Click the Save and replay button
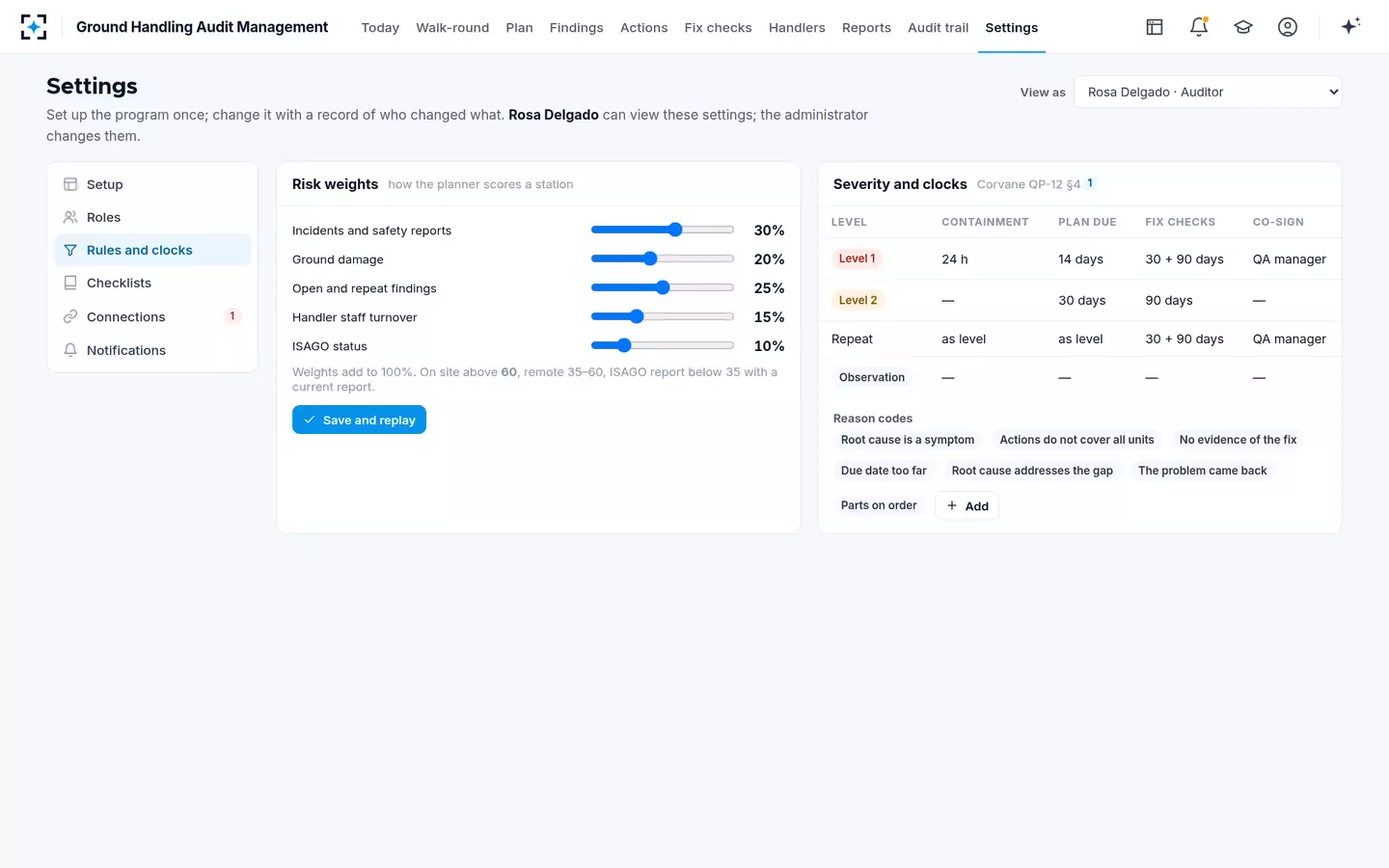 359,420
